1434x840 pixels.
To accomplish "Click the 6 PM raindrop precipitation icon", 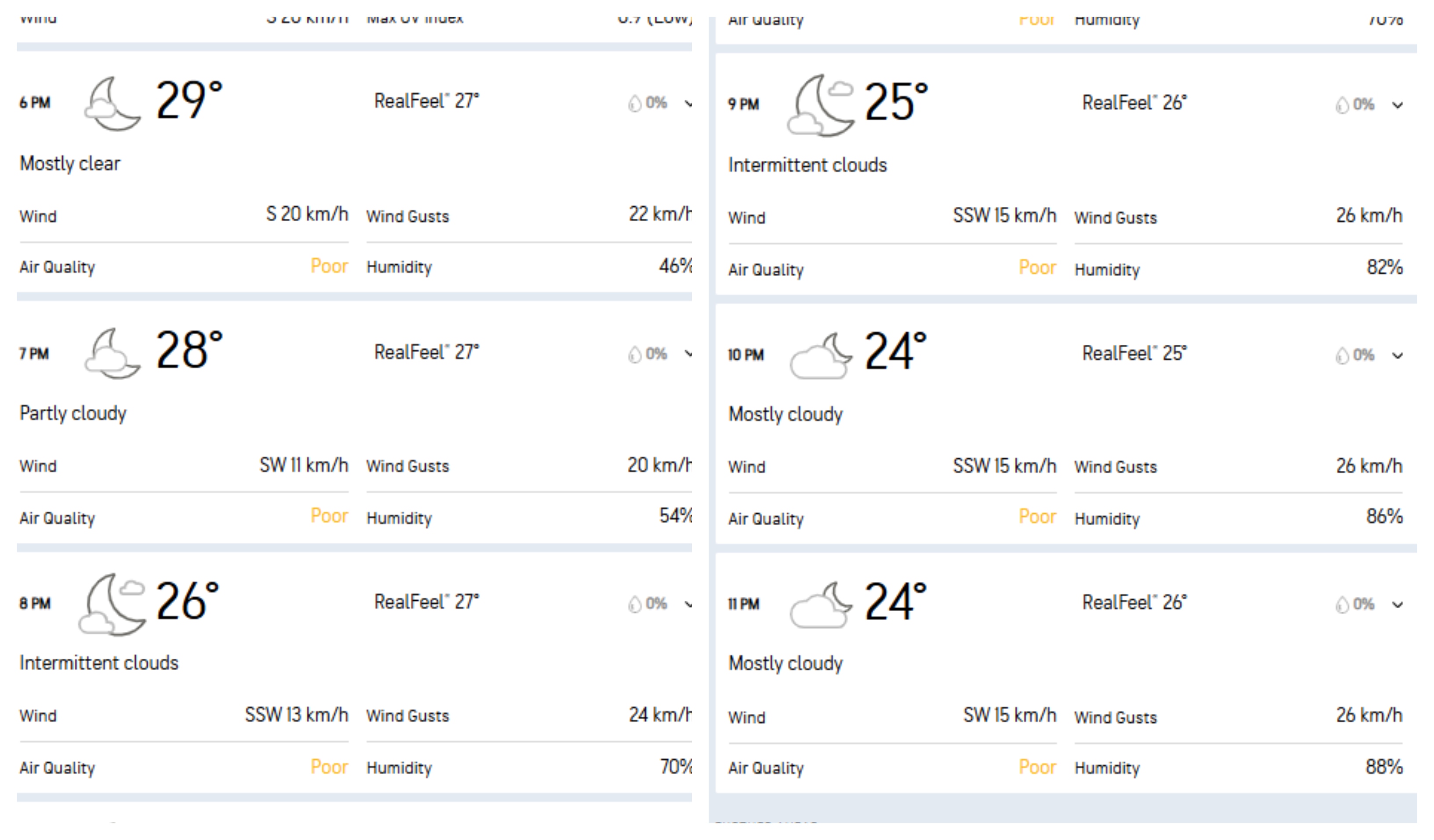I will 634,104.
